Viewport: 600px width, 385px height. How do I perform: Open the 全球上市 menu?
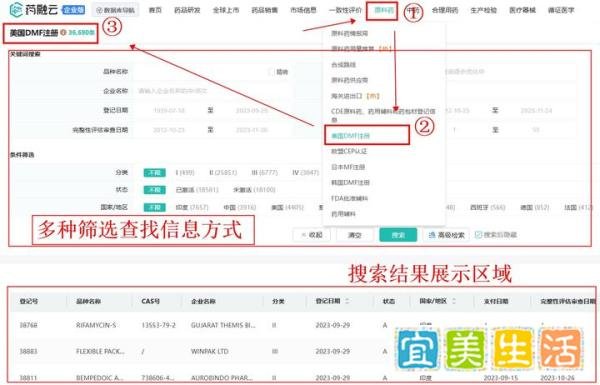pos(226,10)
